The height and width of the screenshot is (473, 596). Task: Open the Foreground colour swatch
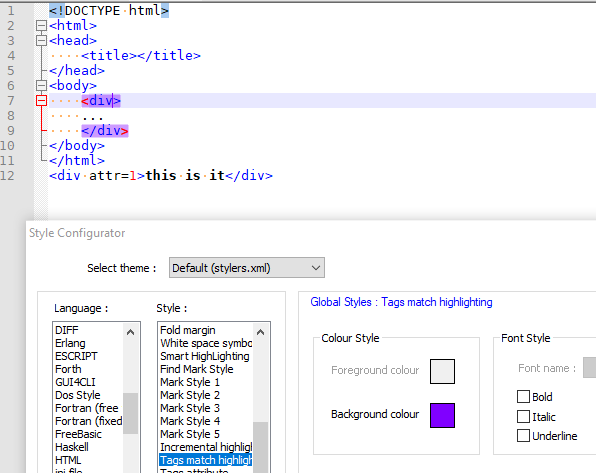[x=442, y=371]
